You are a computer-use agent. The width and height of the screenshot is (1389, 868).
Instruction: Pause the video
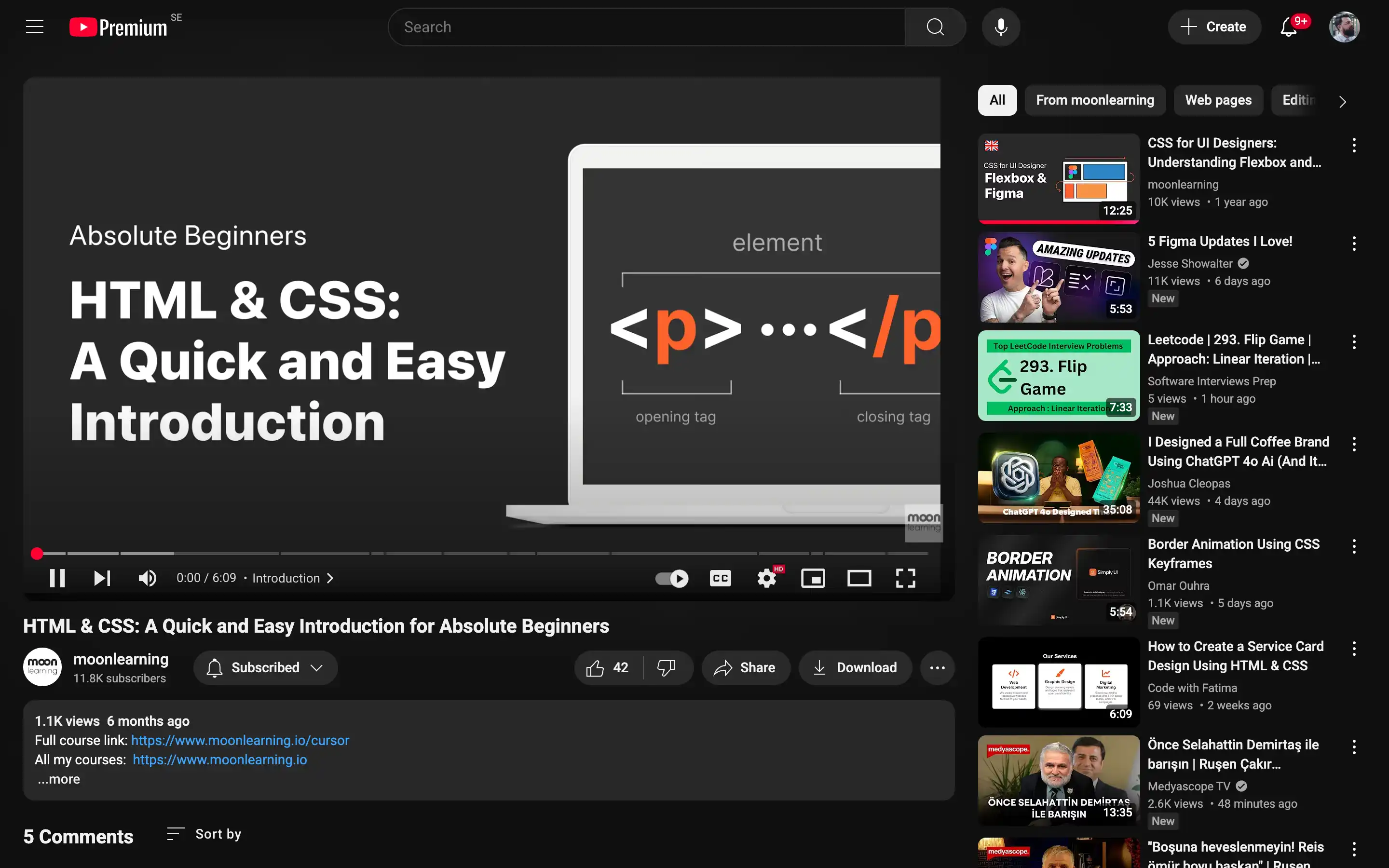click(57, 578)
